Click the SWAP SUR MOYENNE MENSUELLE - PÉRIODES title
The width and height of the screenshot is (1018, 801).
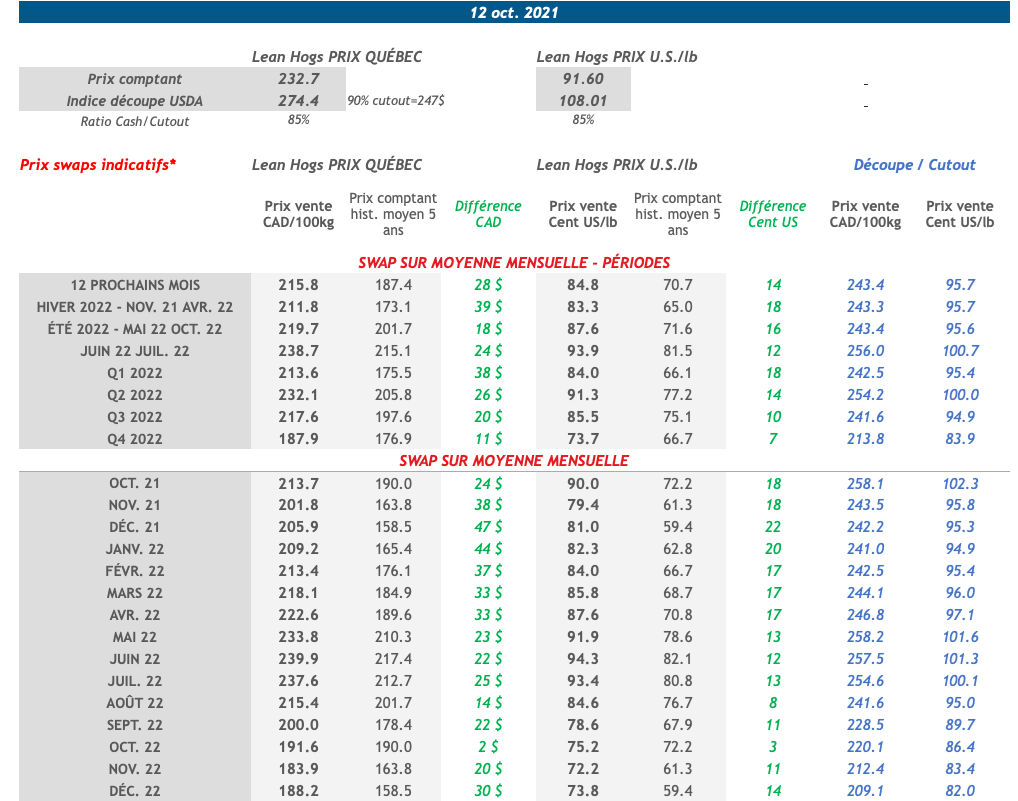(x=514, y=263)
